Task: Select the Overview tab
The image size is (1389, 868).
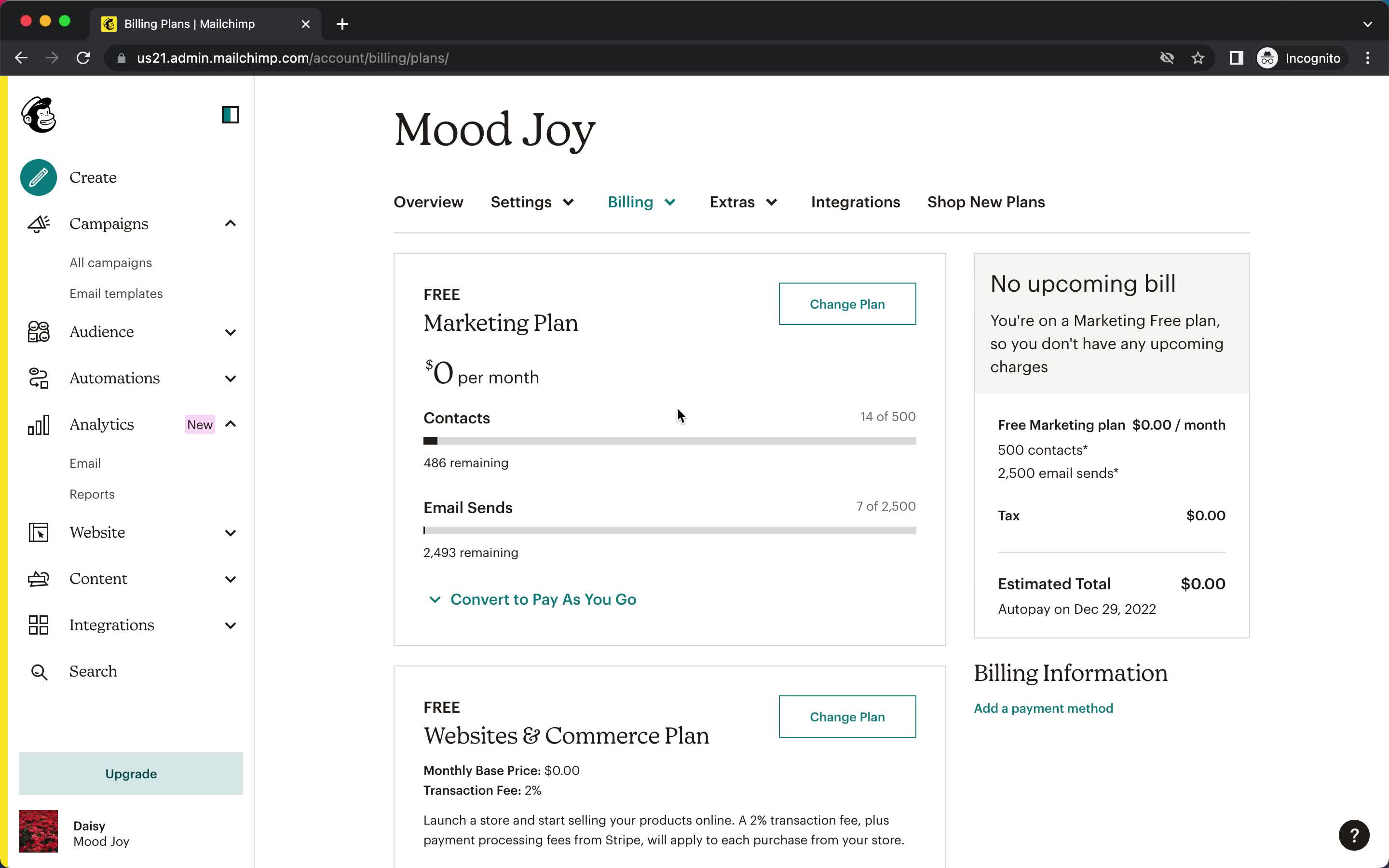Action: (428, 202)
